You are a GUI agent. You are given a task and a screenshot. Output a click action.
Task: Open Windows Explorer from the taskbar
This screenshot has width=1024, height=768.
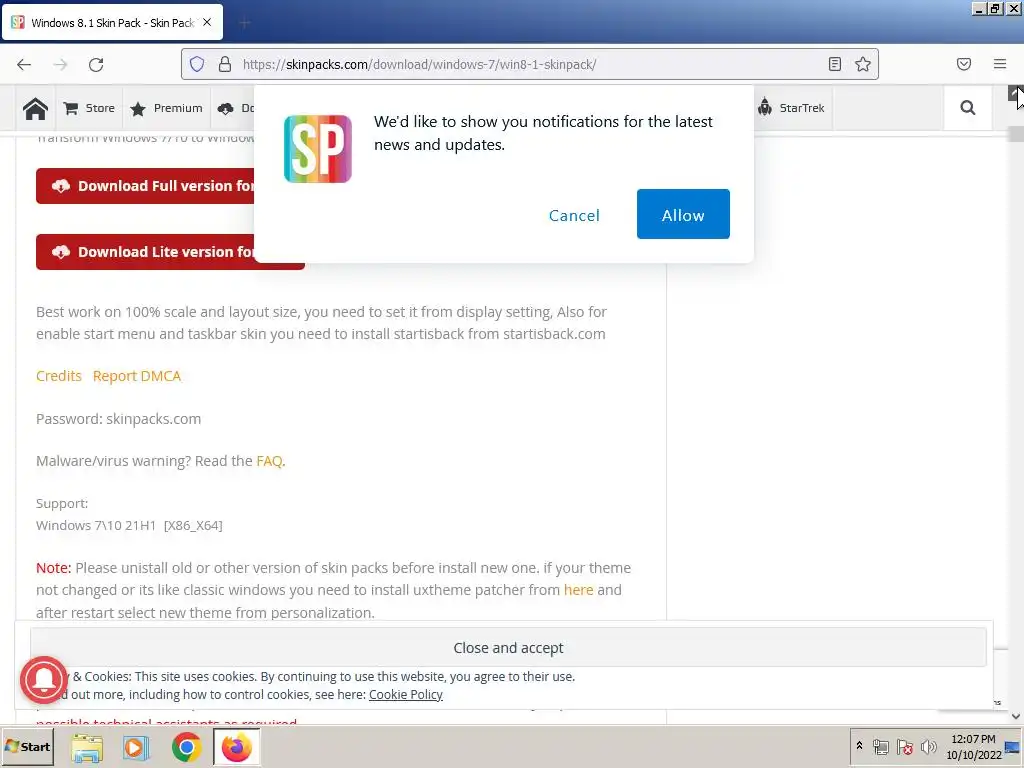[87, 746]
